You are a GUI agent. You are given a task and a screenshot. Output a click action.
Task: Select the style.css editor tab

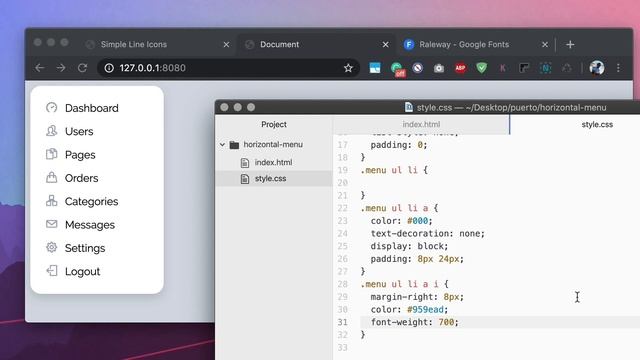coord(597,124)
